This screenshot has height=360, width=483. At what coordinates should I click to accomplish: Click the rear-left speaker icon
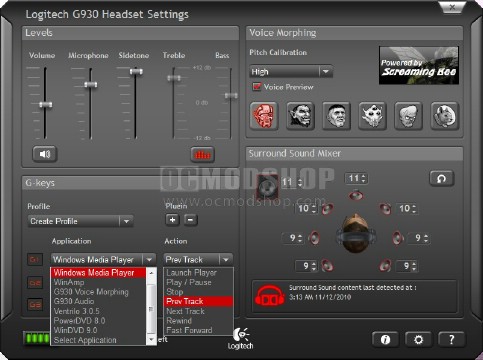pyautogui.click(x=327, y=266)
